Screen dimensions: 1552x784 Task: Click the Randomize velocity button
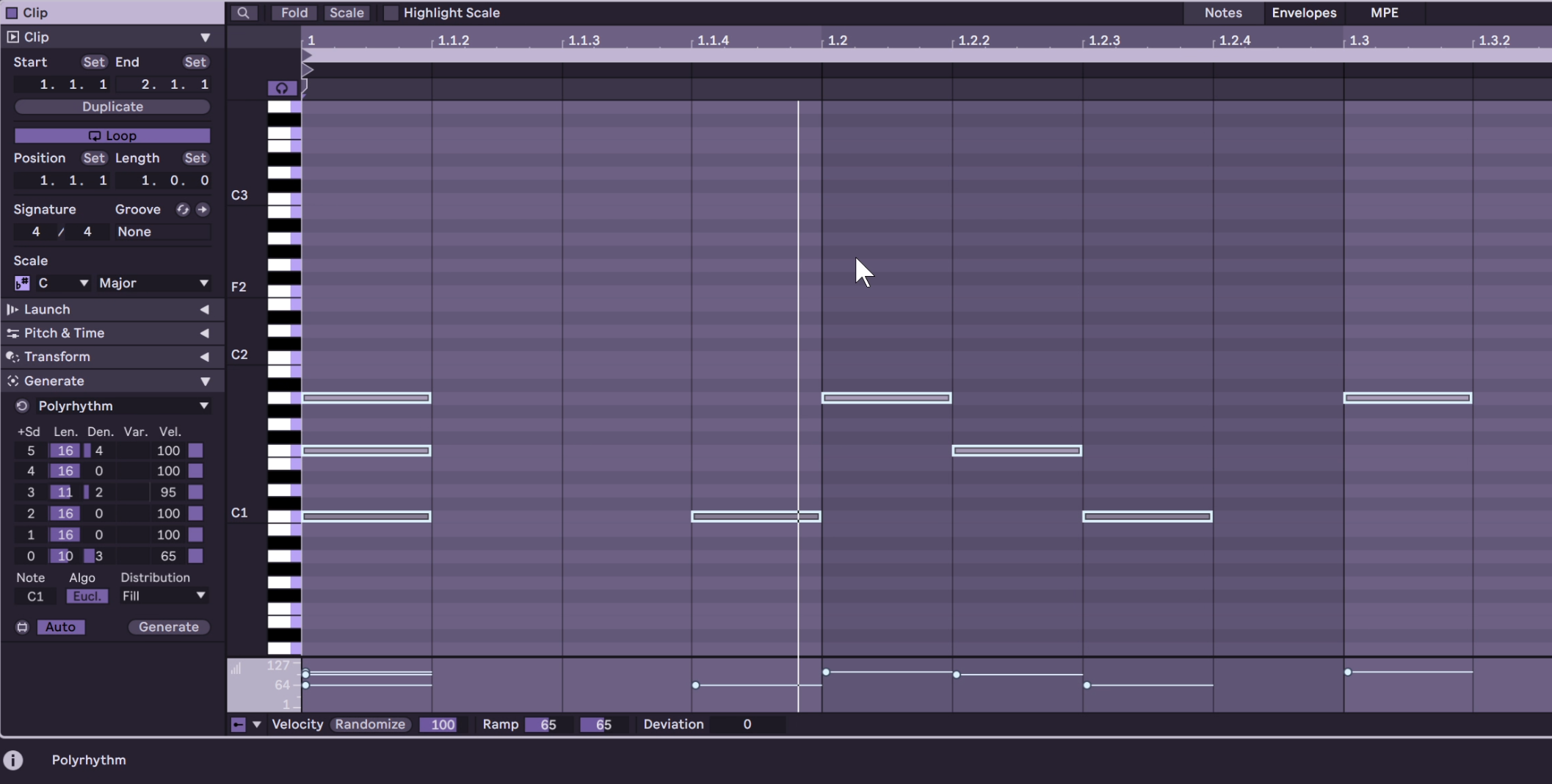pos(371,725)
